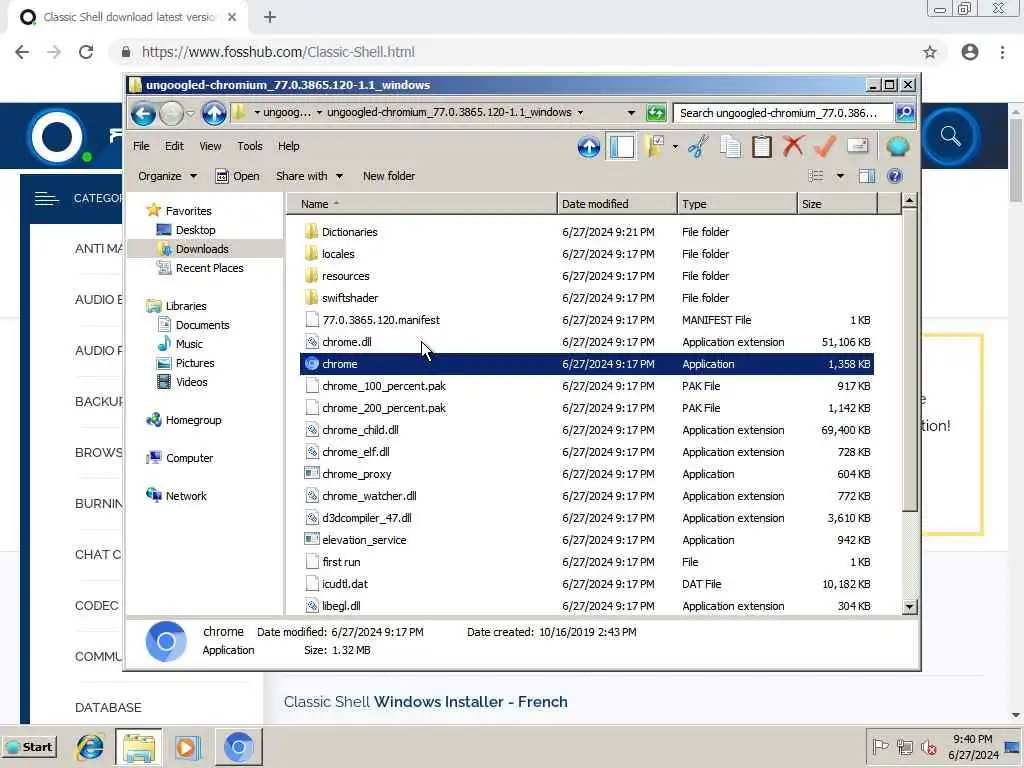Open the Share with dropdown

coord(309,176)
